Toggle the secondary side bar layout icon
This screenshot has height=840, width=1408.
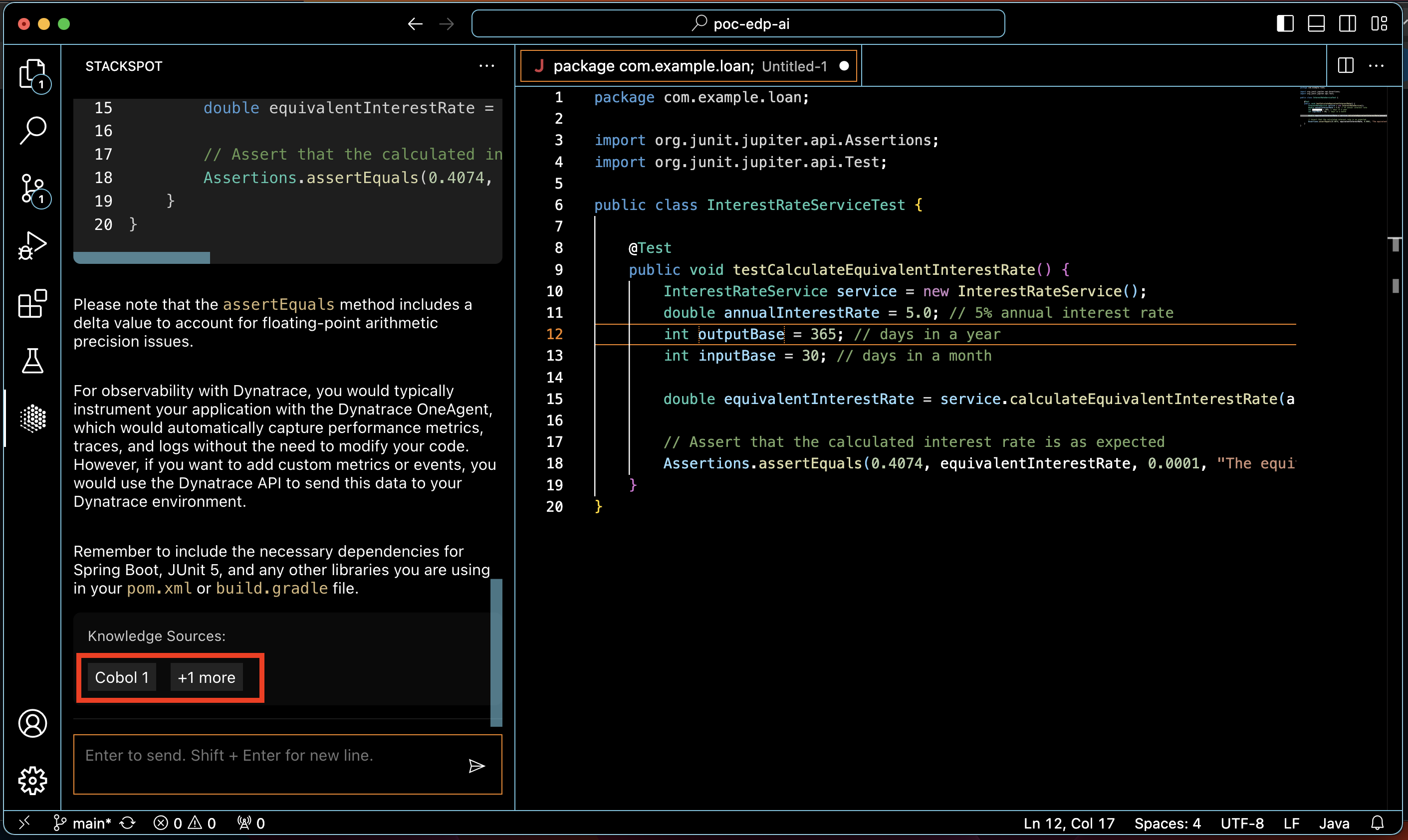[1347, 24]
